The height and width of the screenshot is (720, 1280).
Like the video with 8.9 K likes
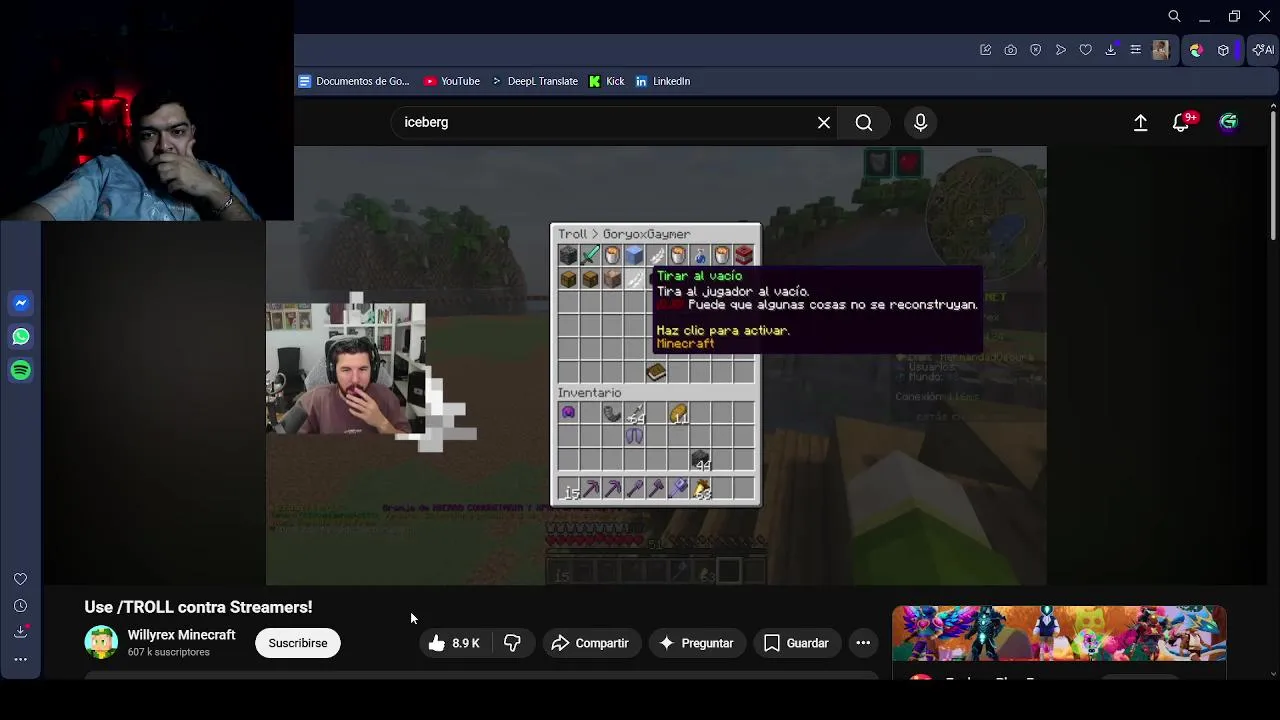point(453,643)
